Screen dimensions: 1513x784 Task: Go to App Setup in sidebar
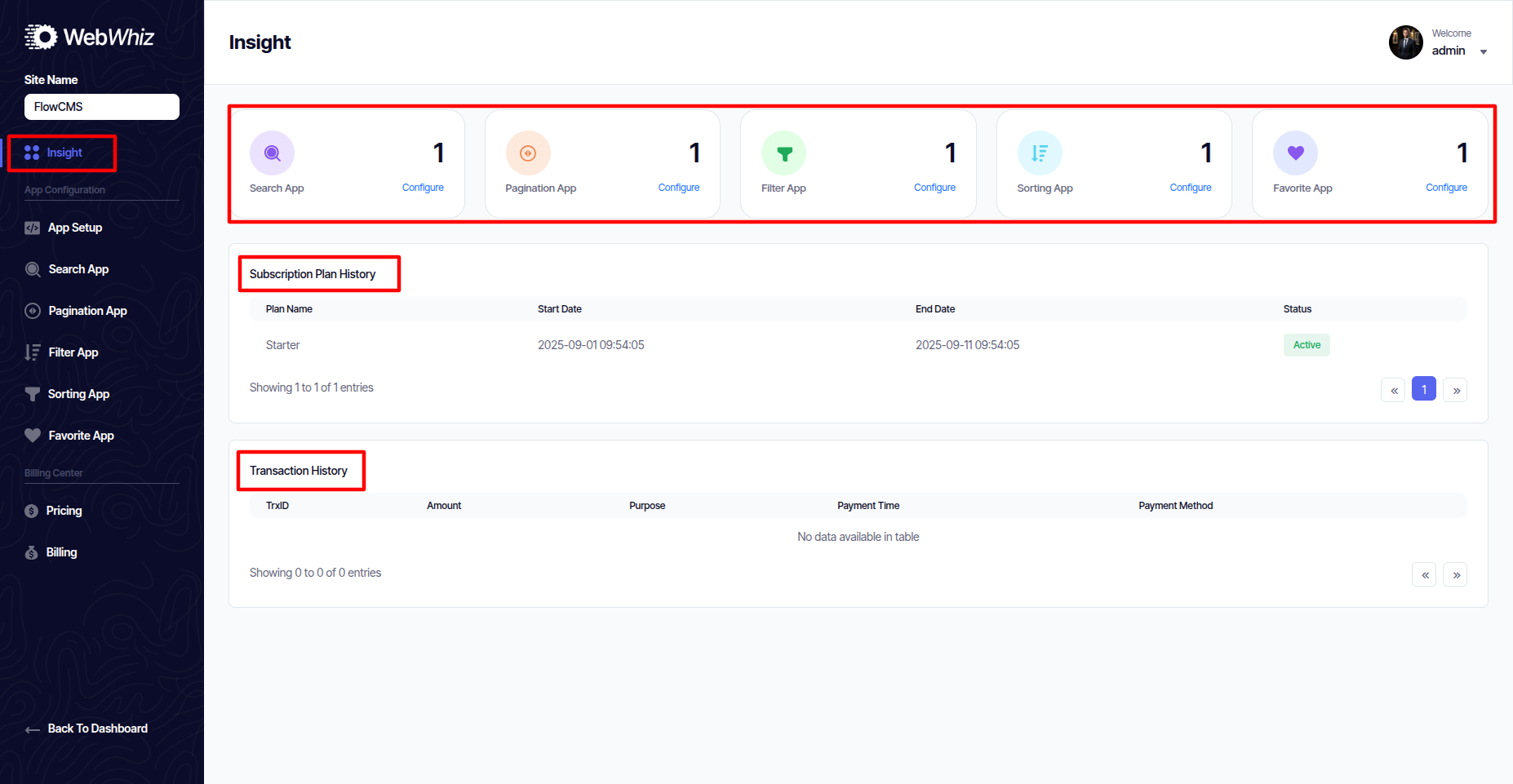click(74, 228)
